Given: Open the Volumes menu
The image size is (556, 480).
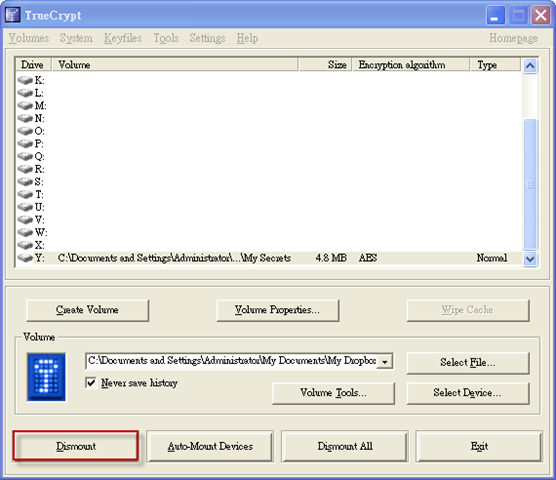Looking at the screenshot, I should (29, 38).
